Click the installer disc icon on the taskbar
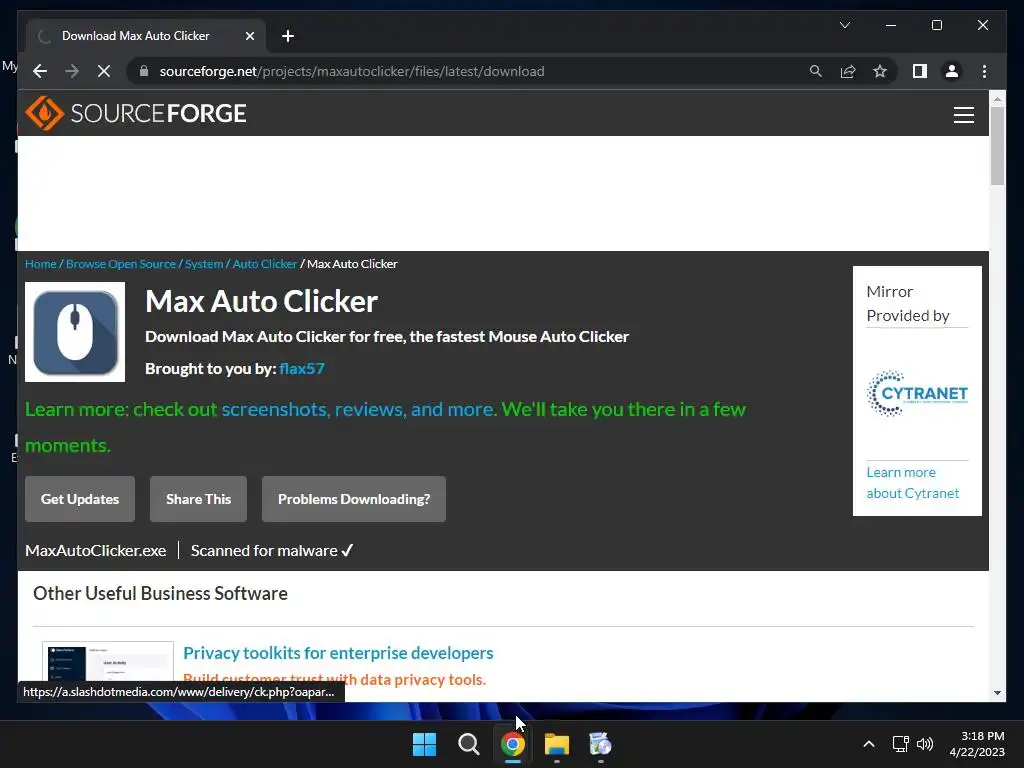 [600, 744]
